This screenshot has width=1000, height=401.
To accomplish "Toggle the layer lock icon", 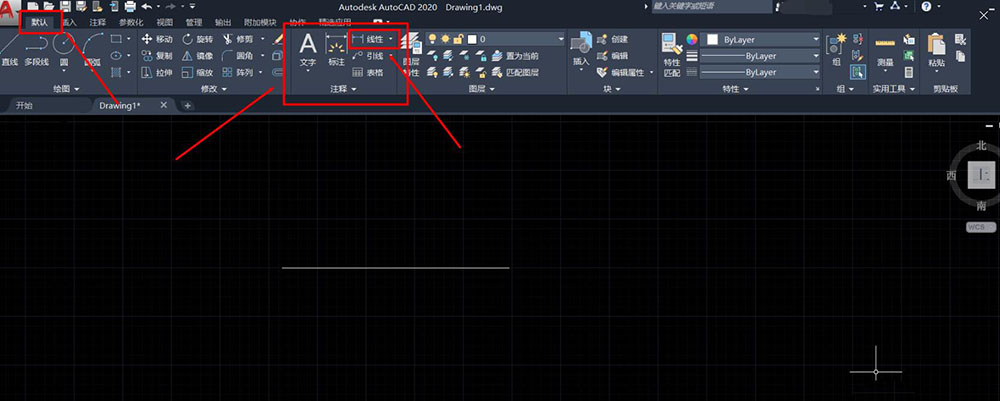I will [457, 39].
